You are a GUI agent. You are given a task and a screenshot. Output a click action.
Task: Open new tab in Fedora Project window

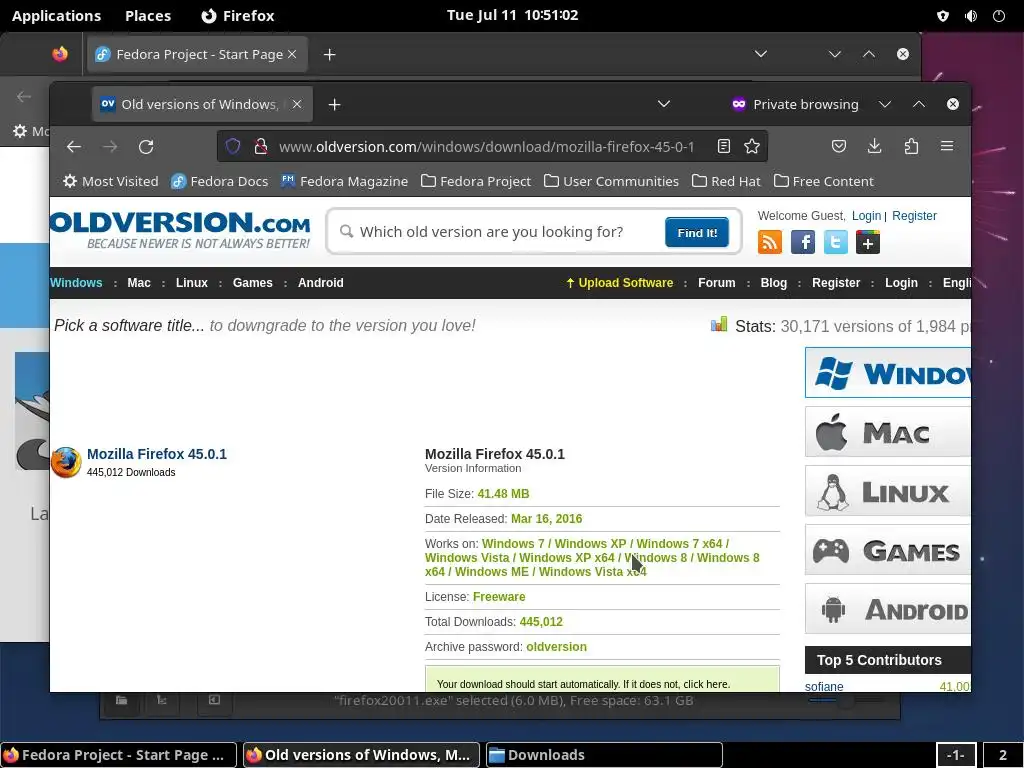330,55
